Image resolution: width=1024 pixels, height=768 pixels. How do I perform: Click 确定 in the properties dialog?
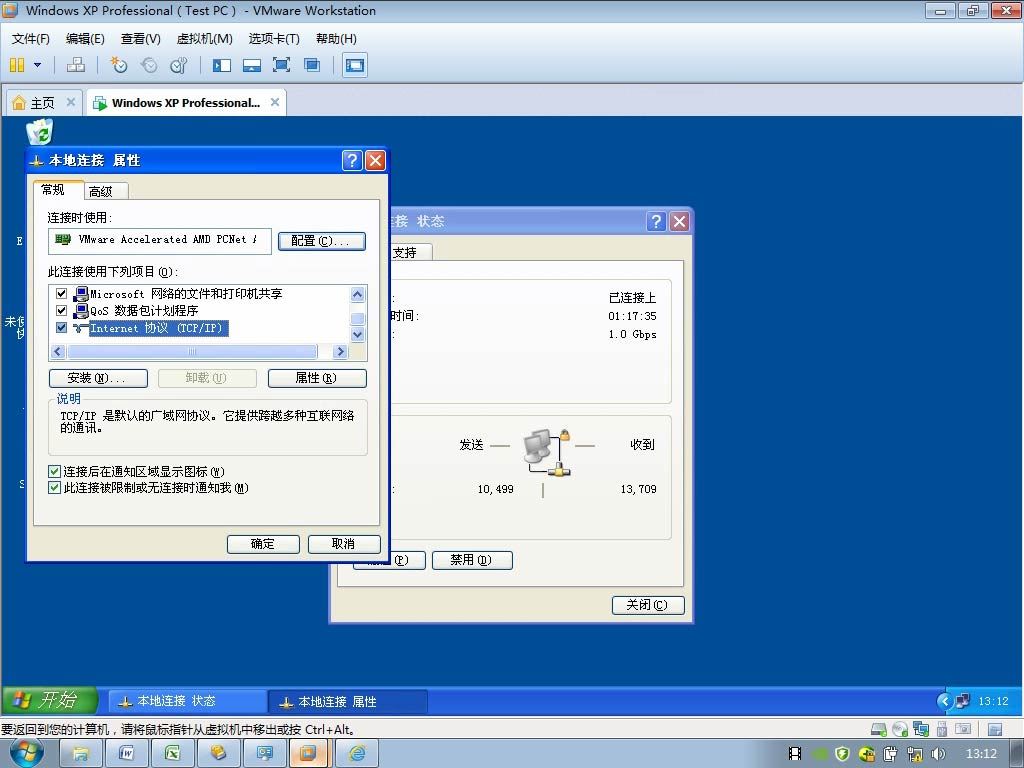263,544
